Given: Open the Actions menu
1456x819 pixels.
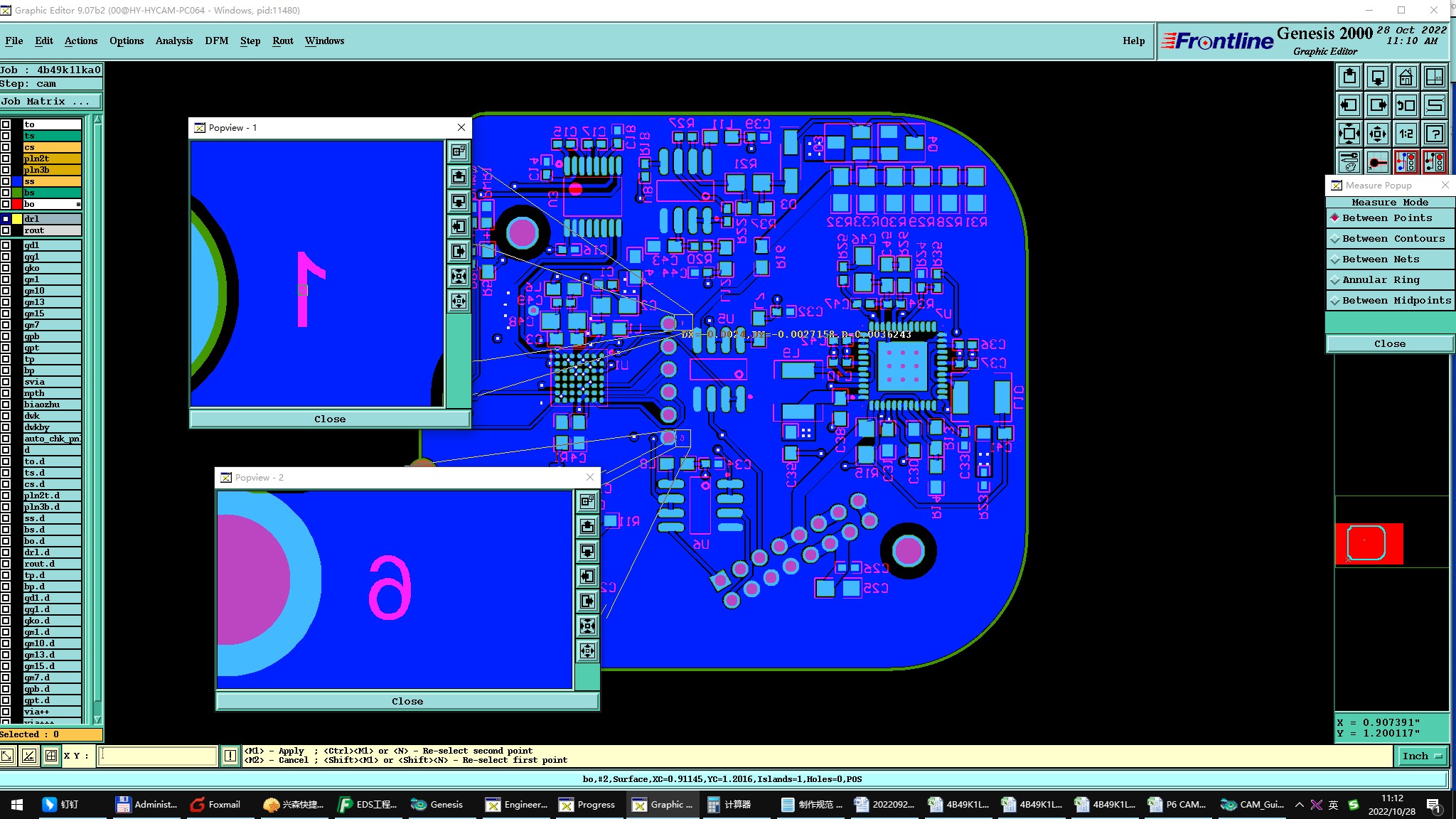Looking at the screenshot, I should pyautogui.click(x=81, y=41).
